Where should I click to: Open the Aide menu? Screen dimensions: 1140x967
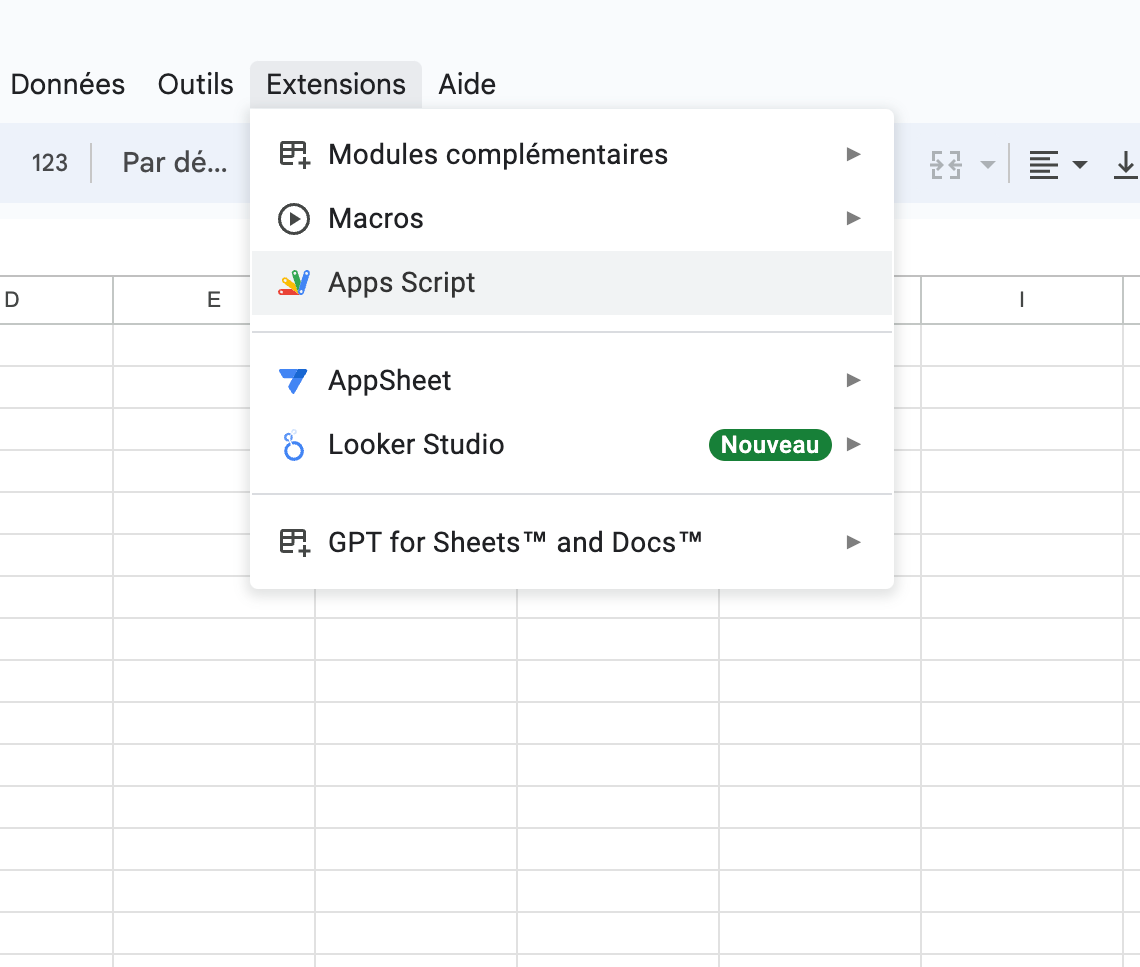(x=467, y=84)
